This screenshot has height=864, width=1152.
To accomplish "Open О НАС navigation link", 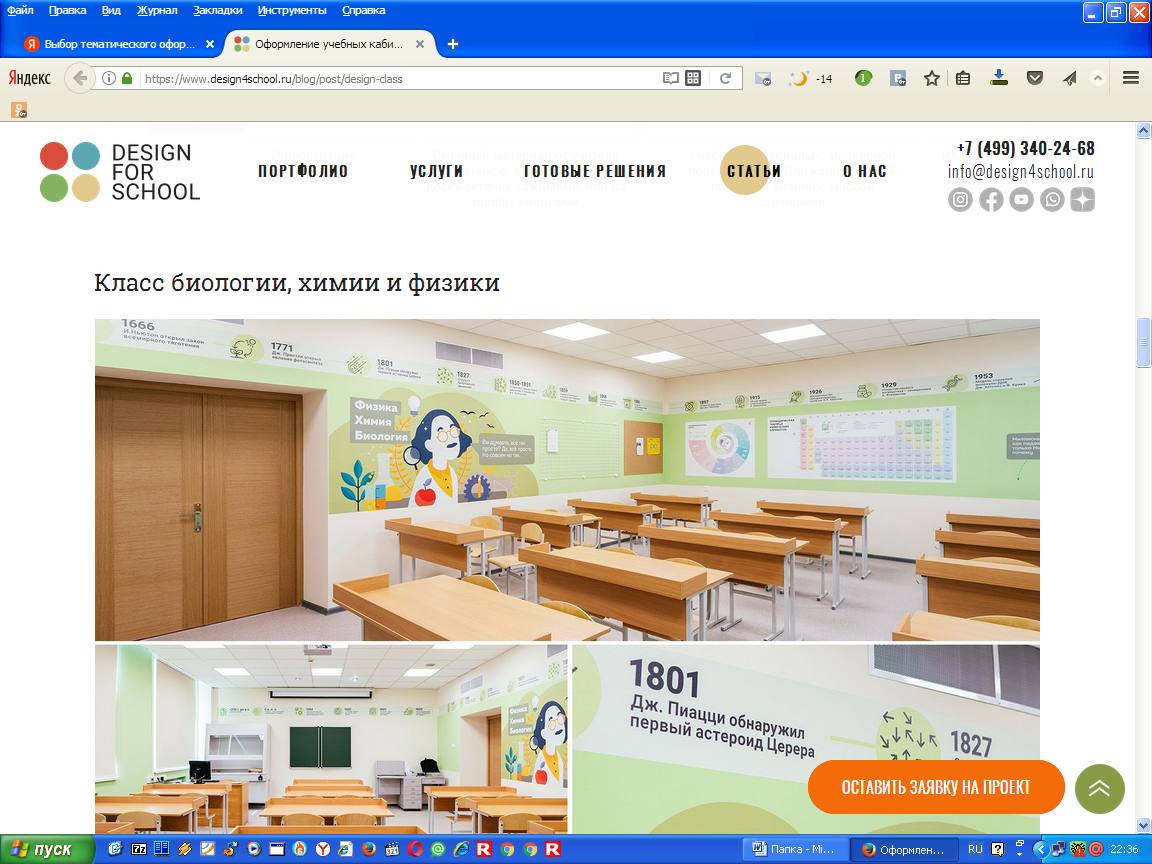I will tap(865, 171).
